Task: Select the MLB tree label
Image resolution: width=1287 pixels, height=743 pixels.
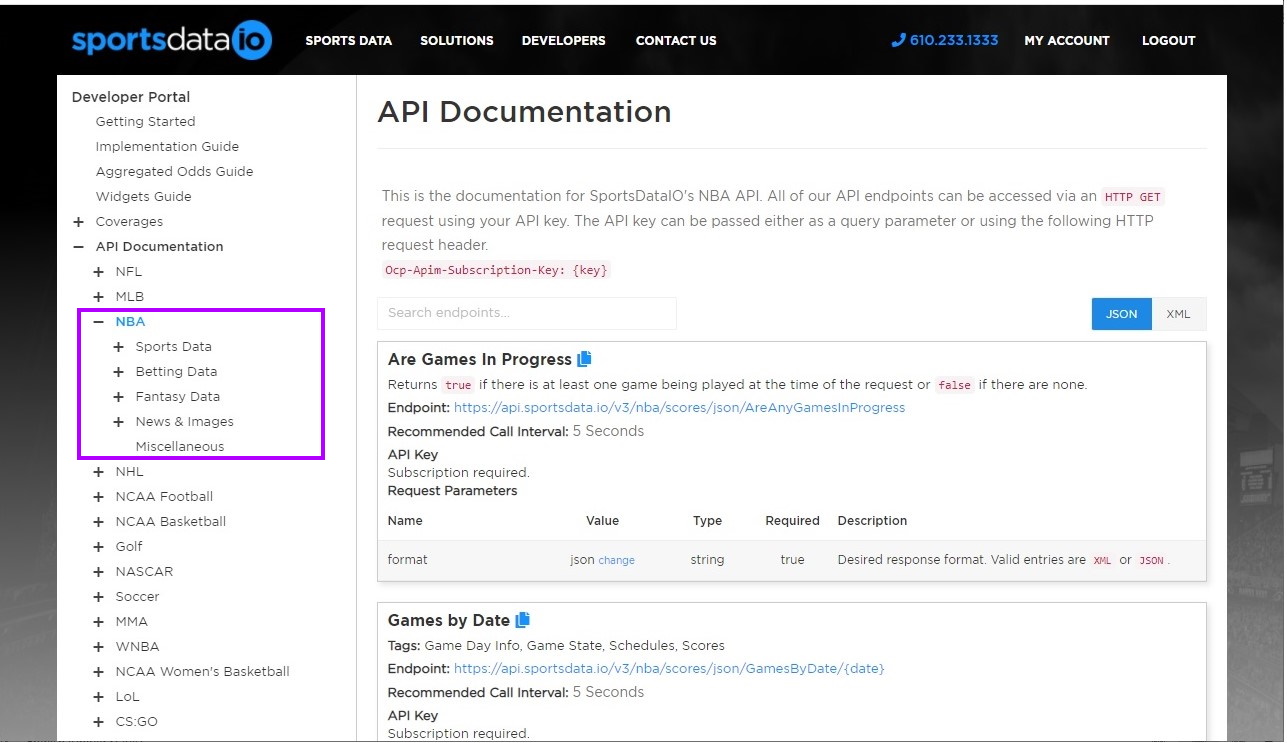Action: click(130, 297)
